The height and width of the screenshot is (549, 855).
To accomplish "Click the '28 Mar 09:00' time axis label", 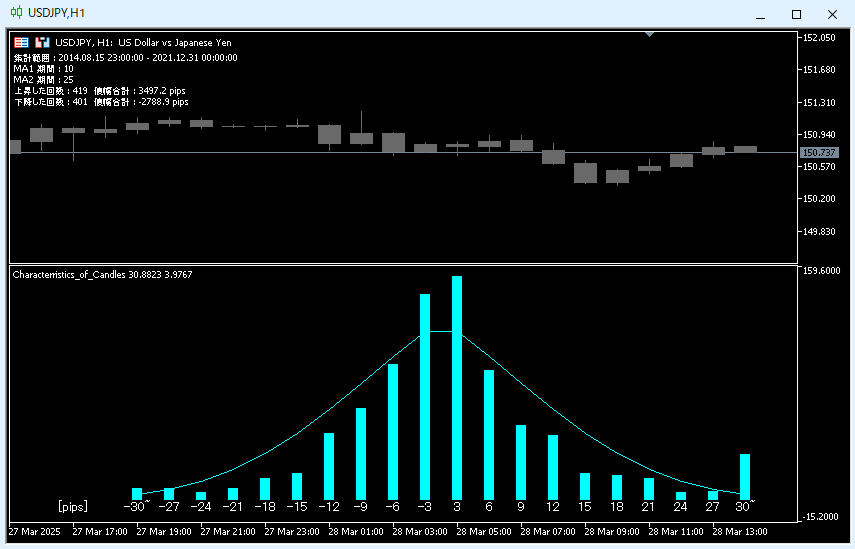I will 612,532.
